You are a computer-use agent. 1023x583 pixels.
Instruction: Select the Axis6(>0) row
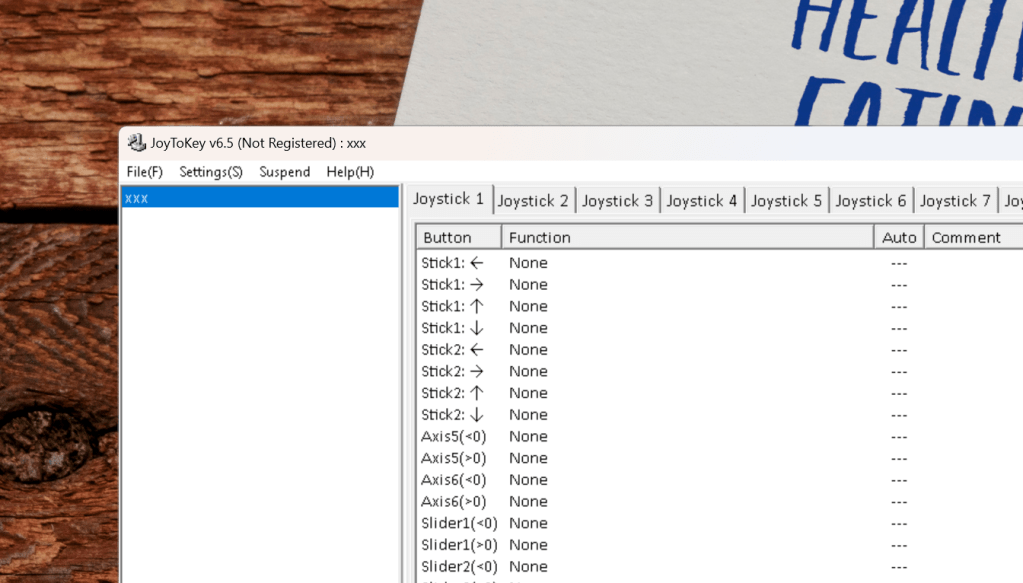[x=720, y=501]
